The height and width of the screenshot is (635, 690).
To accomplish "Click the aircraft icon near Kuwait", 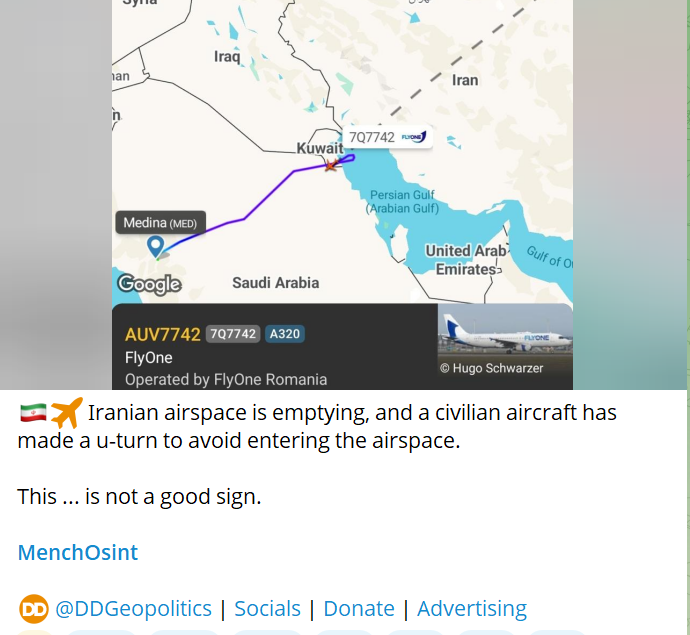I will click(x=331, y=165).
